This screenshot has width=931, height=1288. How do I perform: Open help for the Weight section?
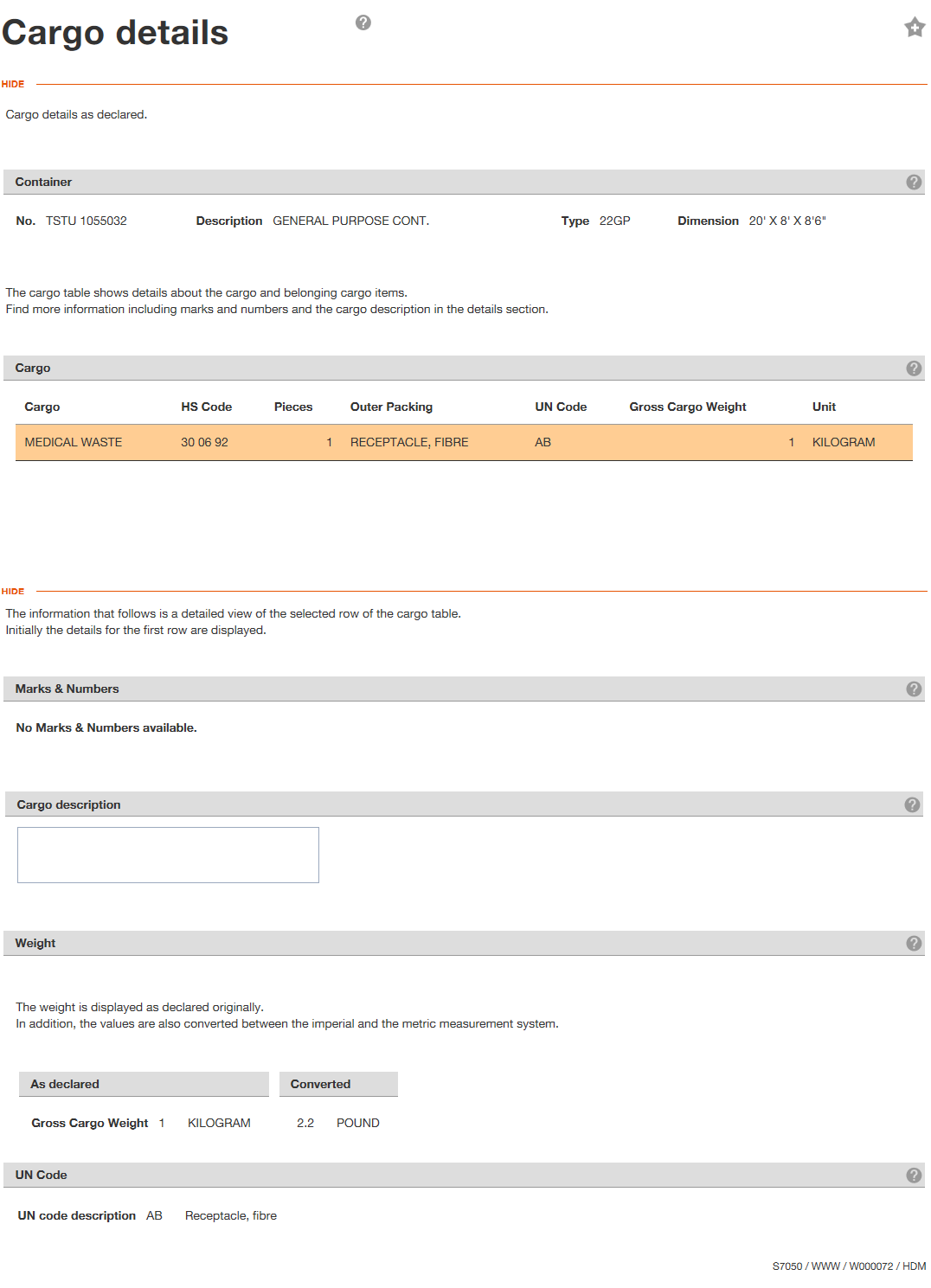pyautogui.click(x=914, y=943)
